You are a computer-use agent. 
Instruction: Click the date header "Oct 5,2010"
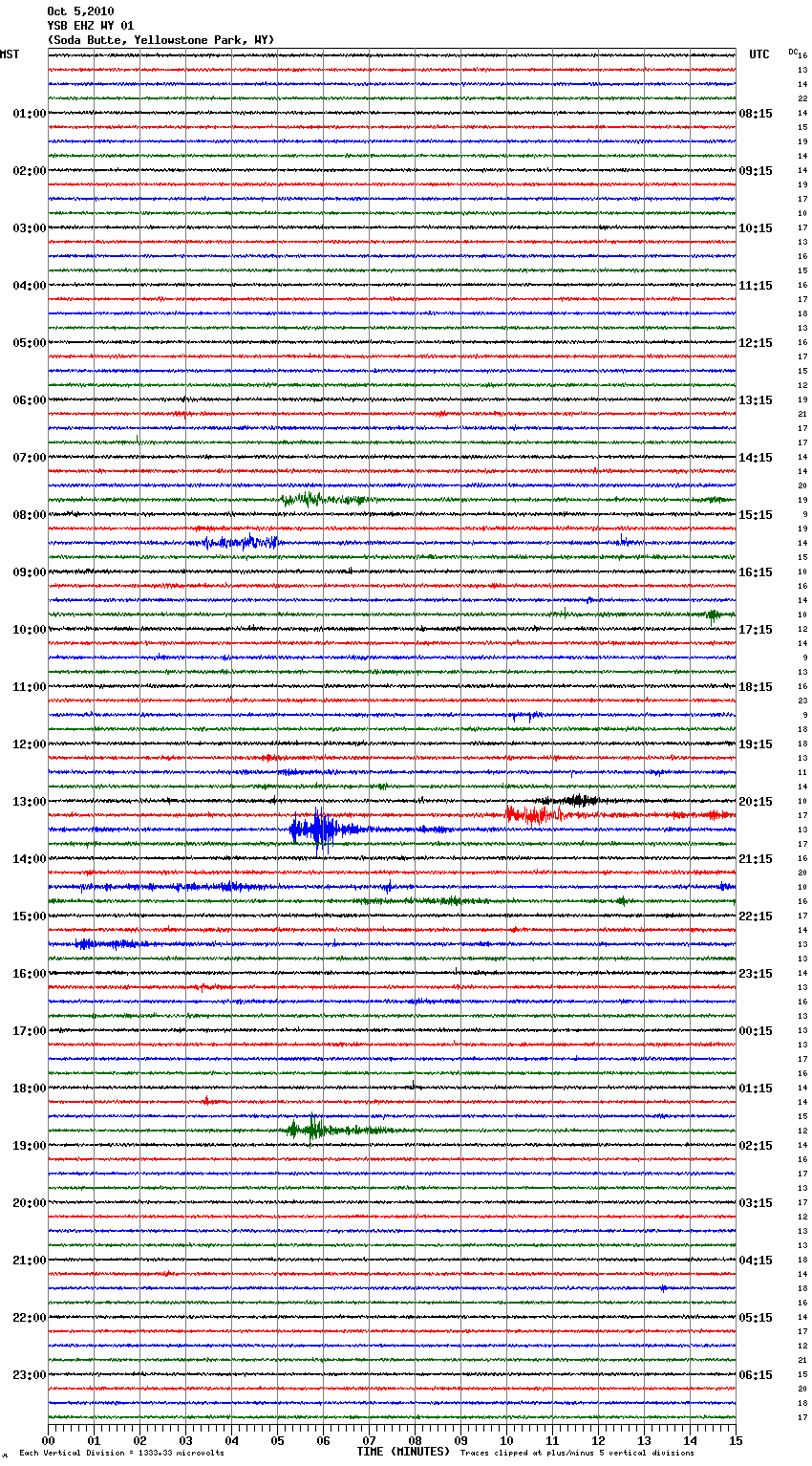[80, 11]
